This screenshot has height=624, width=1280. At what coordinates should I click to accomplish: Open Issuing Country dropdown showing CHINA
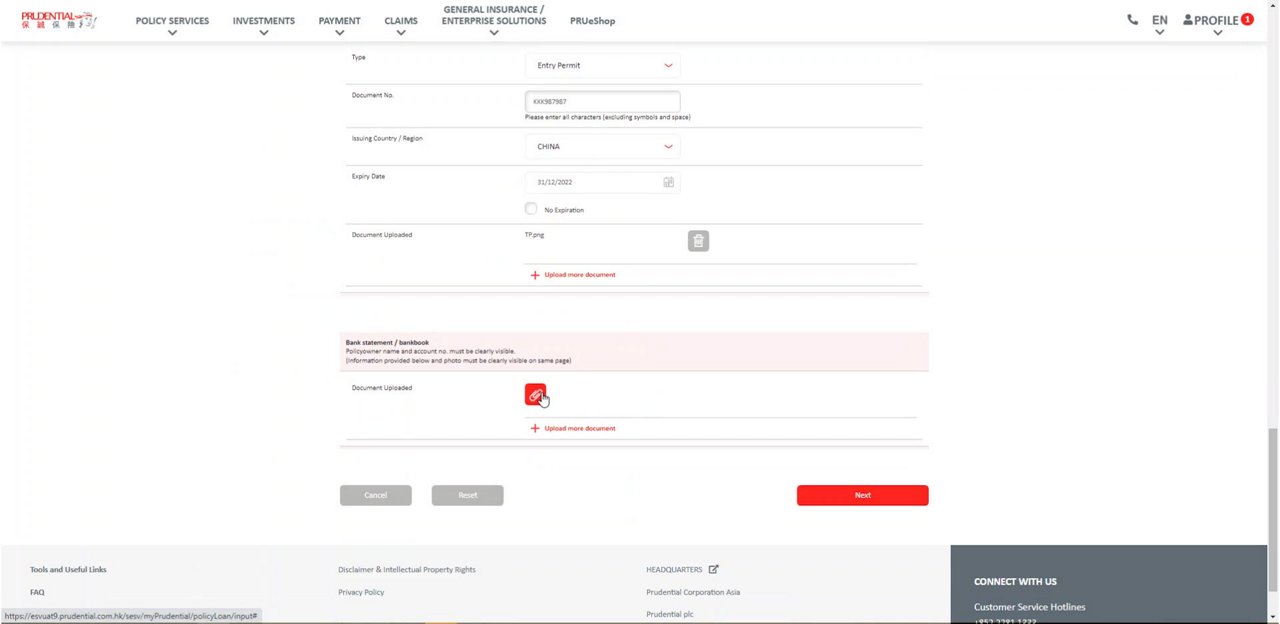coord(602,147)
